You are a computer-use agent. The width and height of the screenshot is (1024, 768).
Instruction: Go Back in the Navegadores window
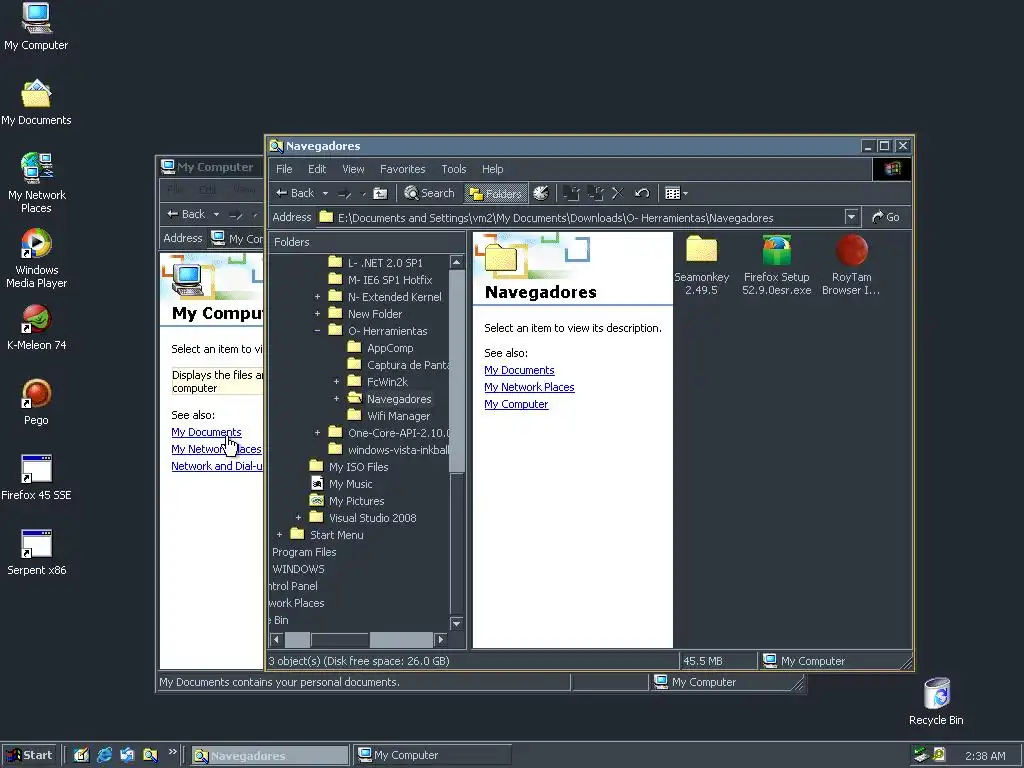295,193
